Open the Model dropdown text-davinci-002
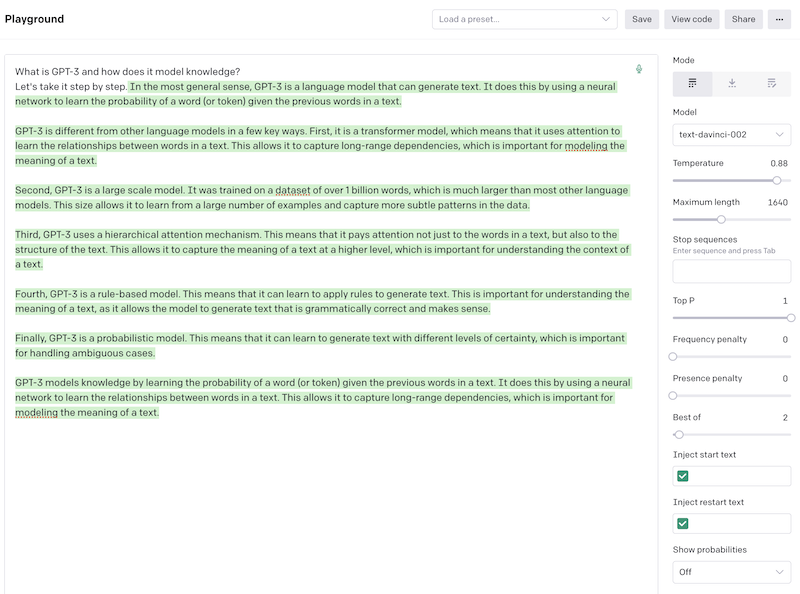 tap(732, 135)
